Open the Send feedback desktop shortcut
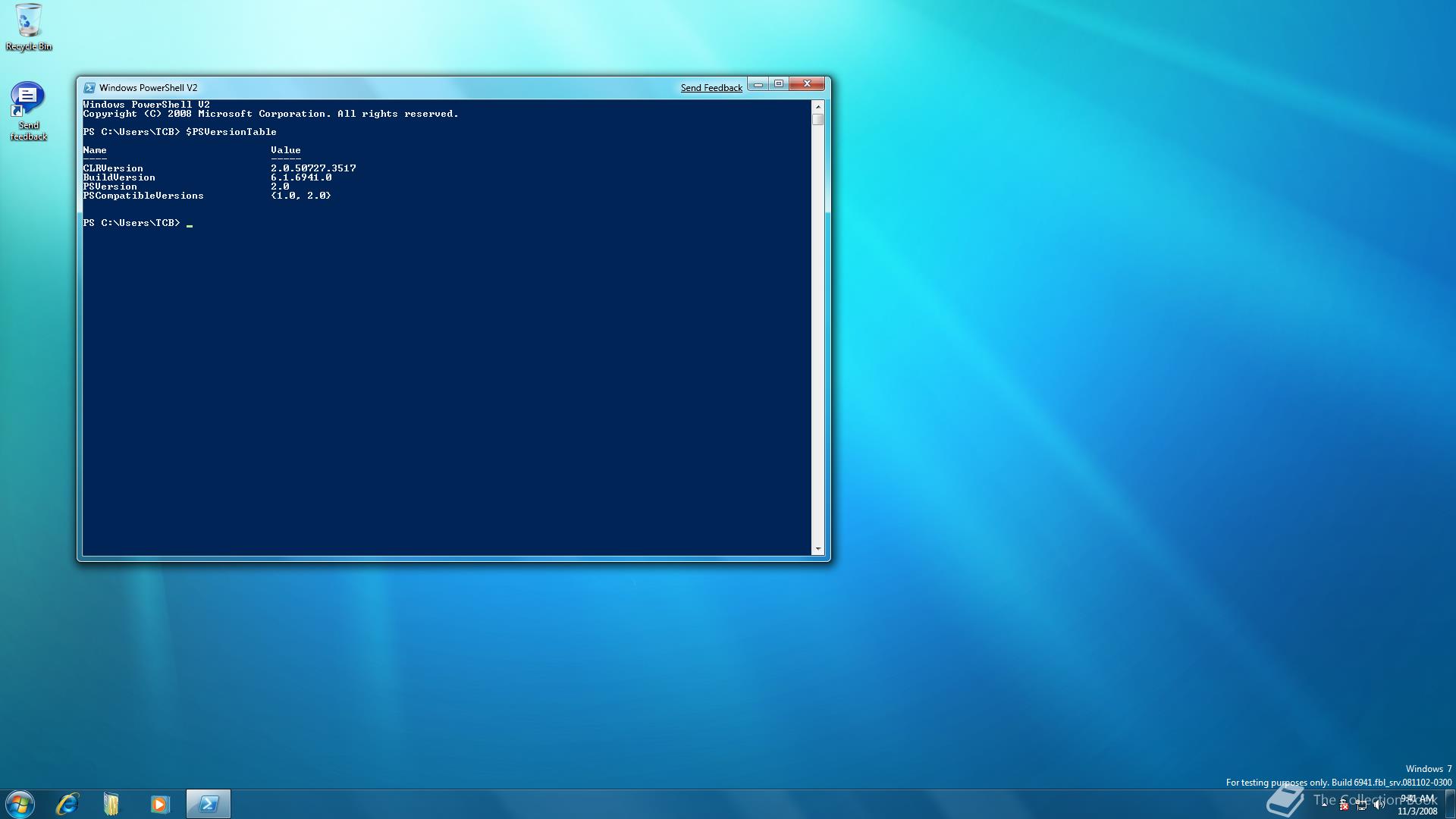 [x=28, y=111]
